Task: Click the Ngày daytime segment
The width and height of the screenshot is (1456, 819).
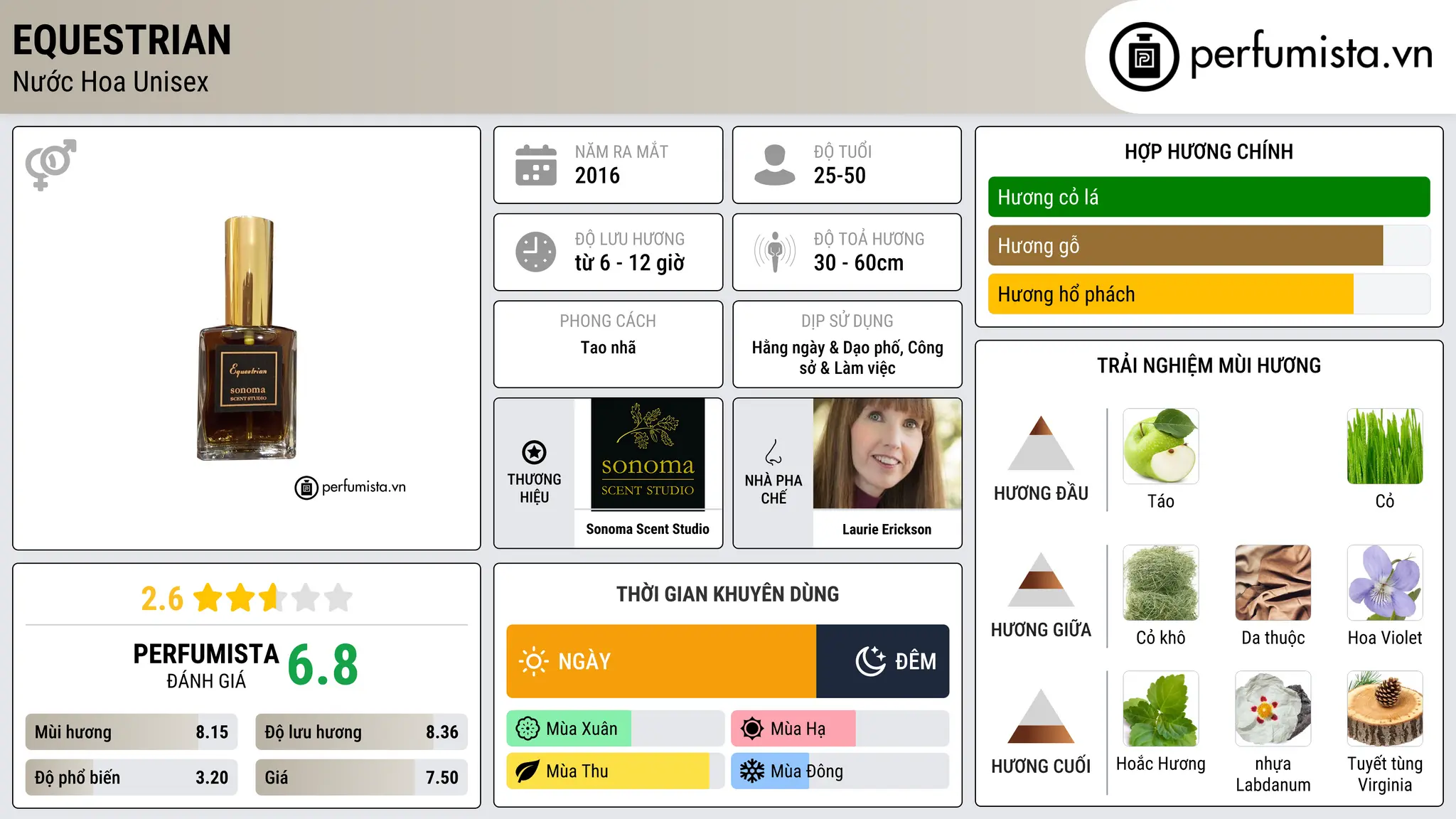Action: coord(661,661)
